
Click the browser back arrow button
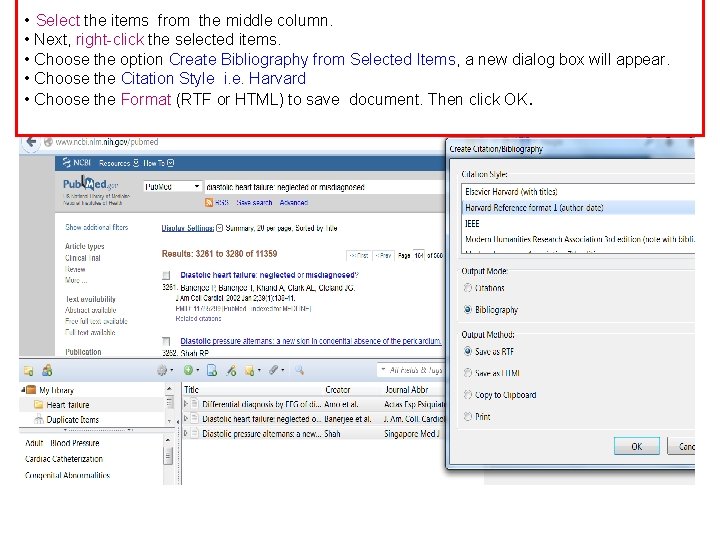coord(31,142)
